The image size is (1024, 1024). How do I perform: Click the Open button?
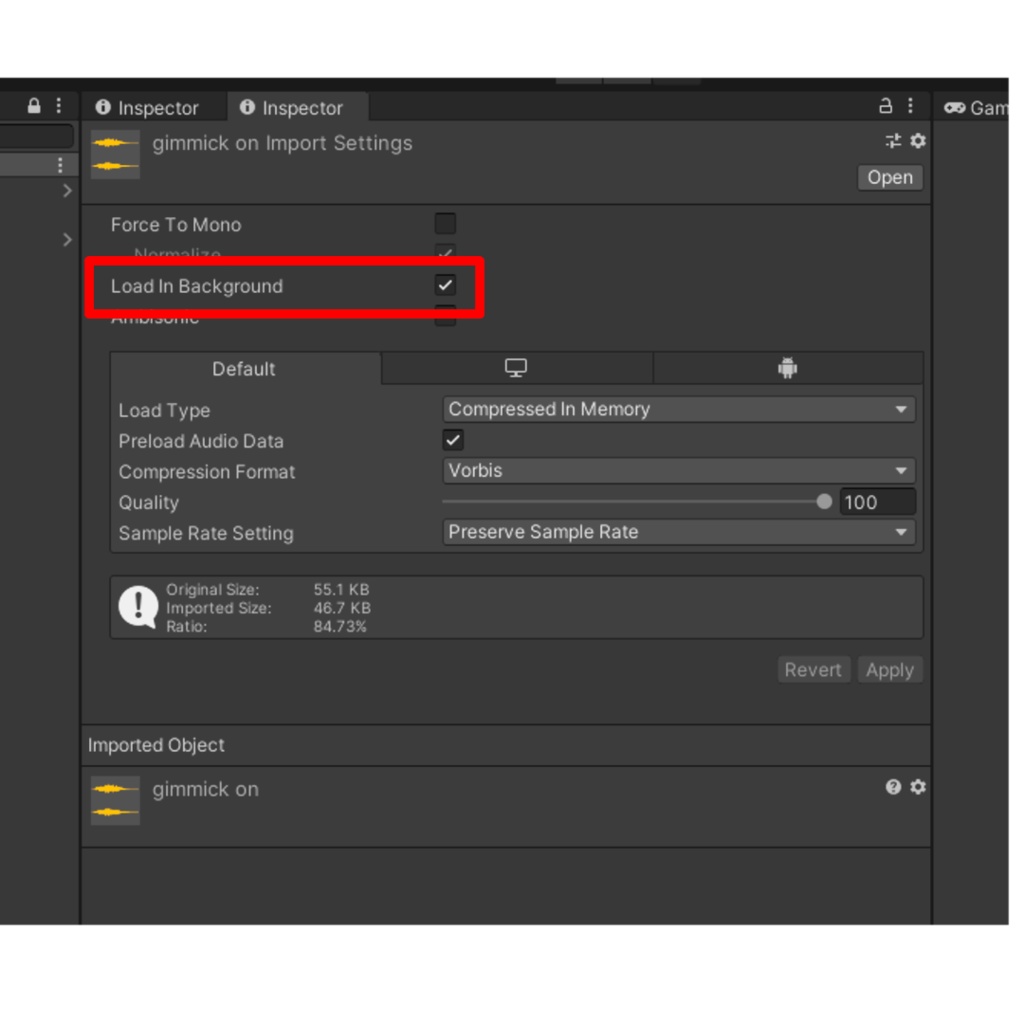889,178
